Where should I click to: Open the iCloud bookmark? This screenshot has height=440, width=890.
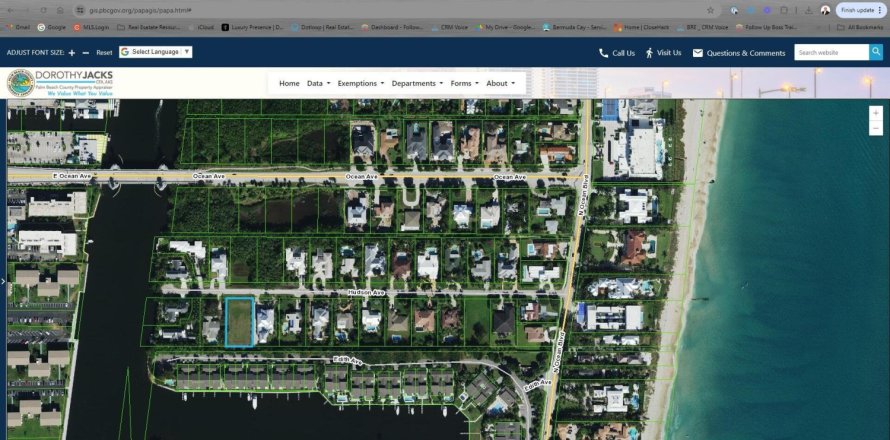[201, 27]
